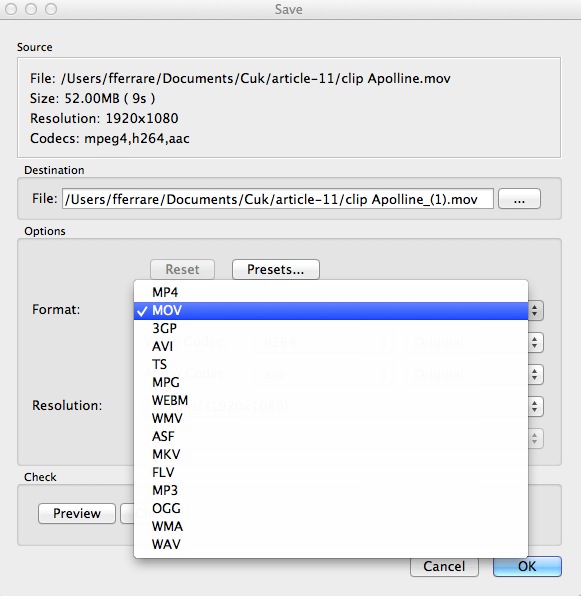
Task: Click the OK button
Action: (527, 566)
